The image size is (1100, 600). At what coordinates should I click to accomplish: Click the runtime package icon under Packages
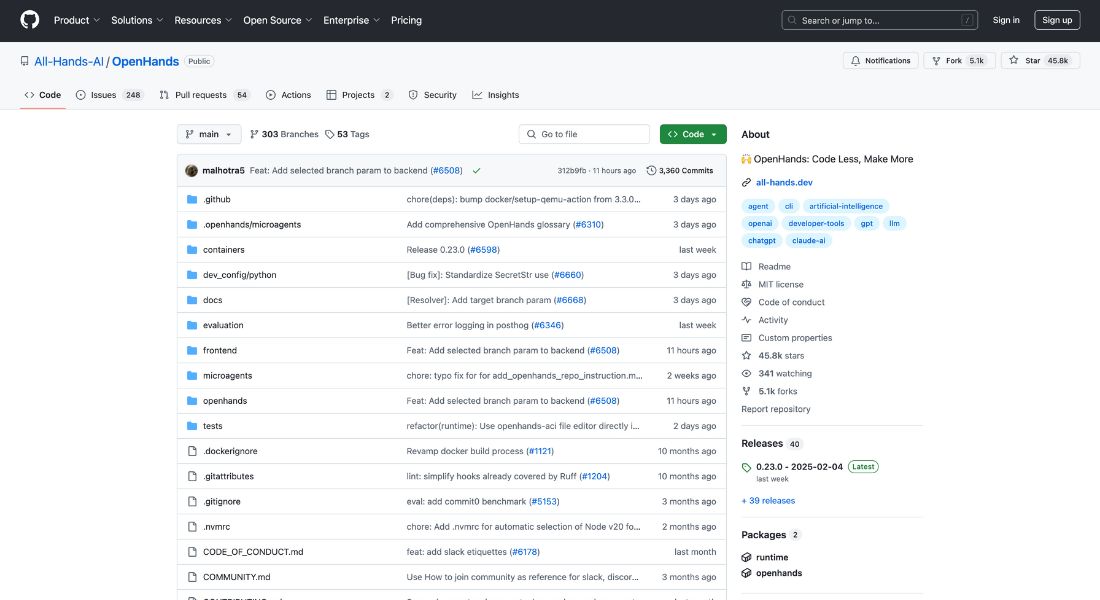click(x=746, y=557)
